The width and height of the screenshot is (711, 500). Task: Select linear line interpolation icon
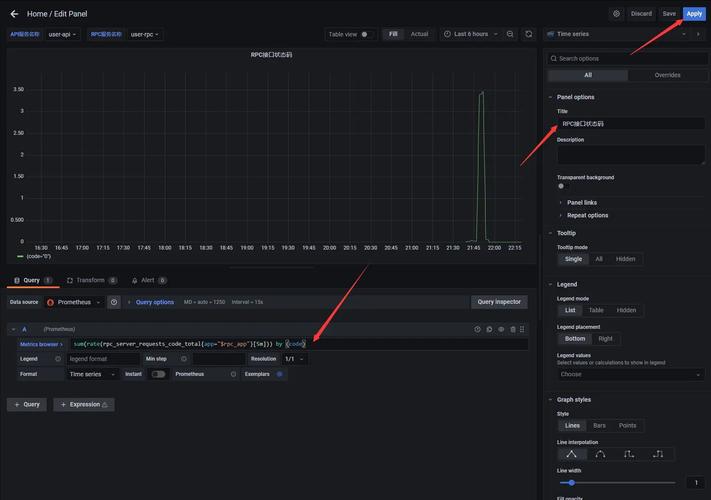click(571, 454)
